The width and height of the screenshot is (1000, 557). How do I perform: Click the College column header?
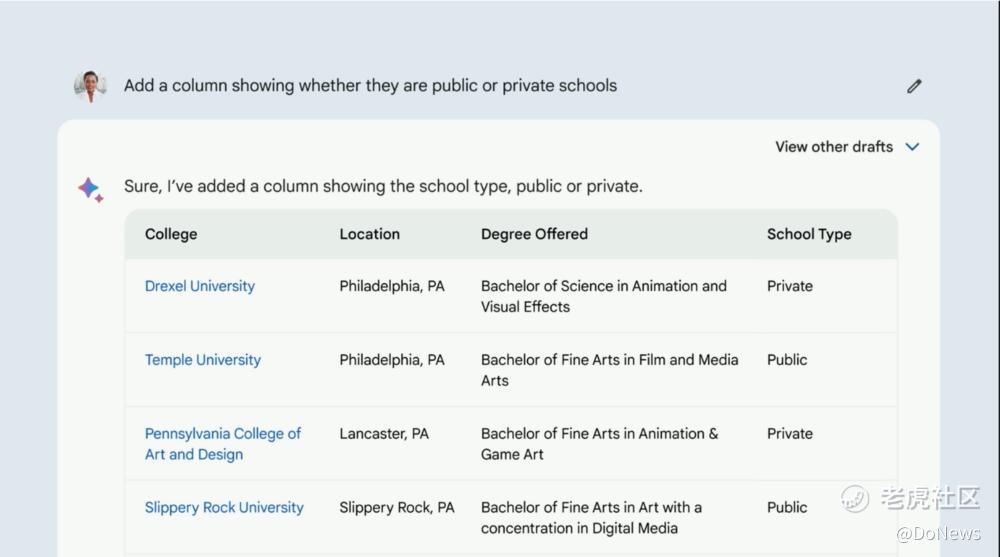(x=171, y=234)
